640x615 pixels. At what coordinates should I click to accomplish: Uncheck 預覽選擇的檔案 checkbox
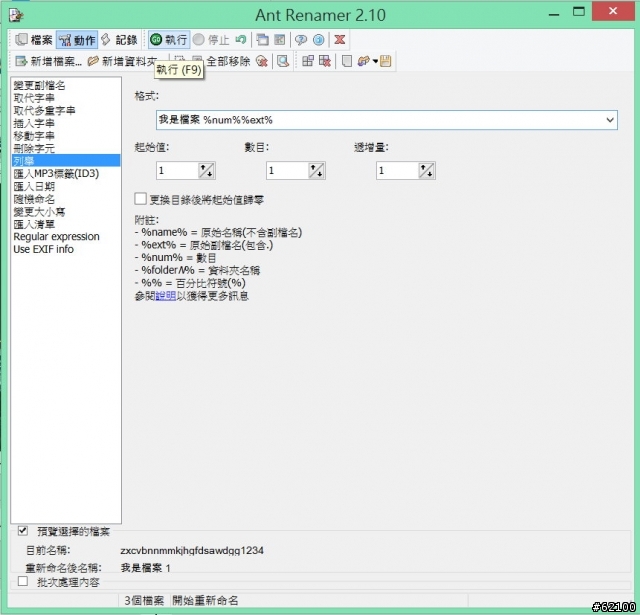[23, 531]
